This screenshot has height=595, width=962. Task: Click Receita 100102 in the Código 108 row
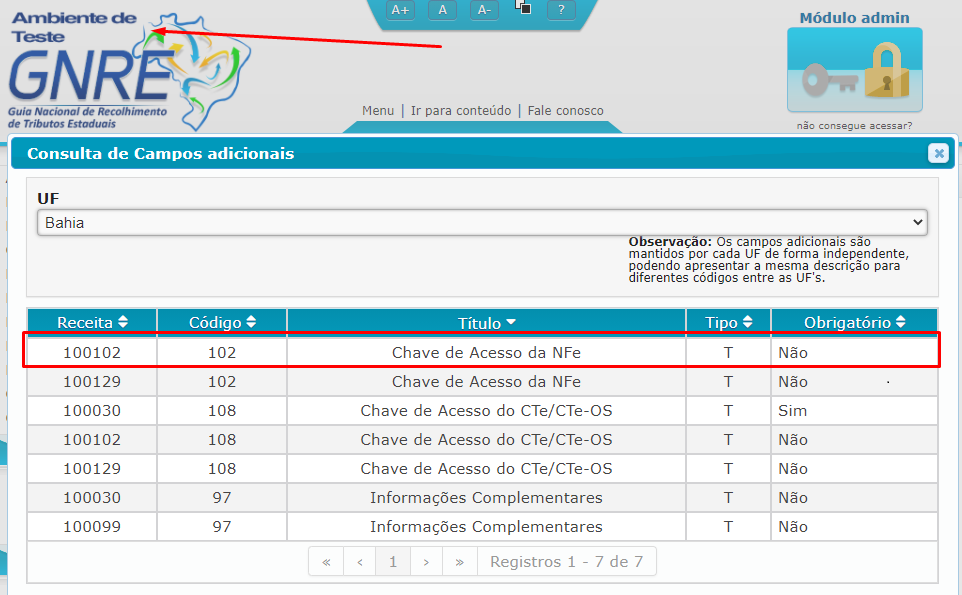(x=92, y=440)
